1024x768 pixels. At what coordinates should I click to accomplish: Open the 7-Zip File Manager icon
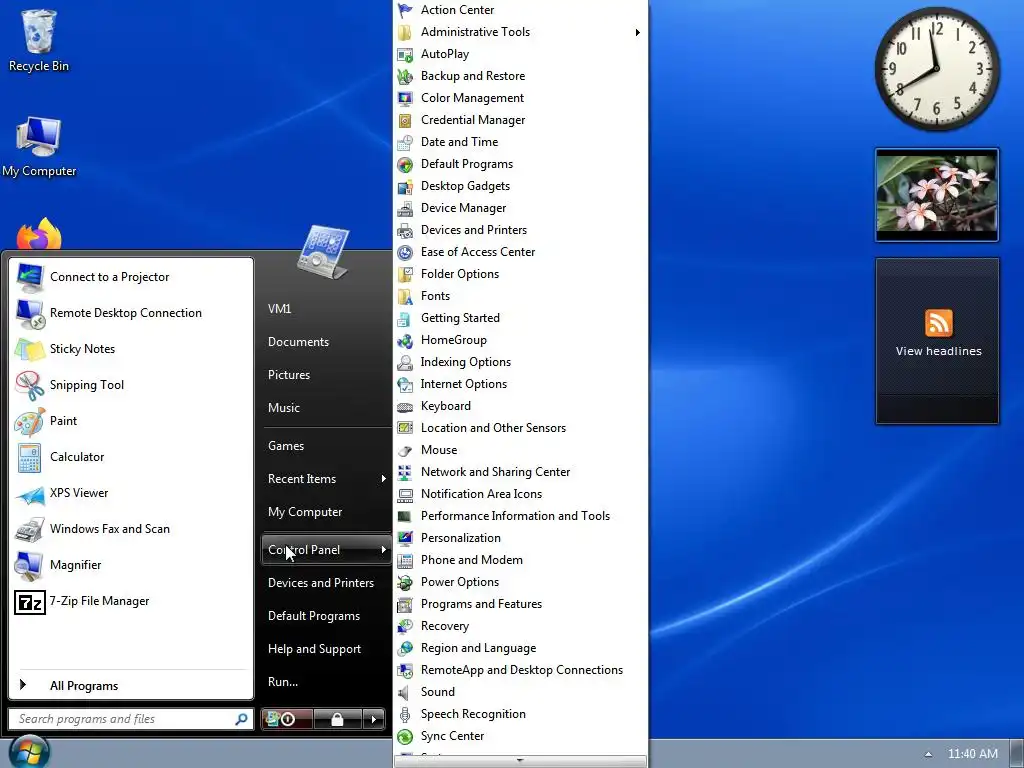[x=29, y=601]
